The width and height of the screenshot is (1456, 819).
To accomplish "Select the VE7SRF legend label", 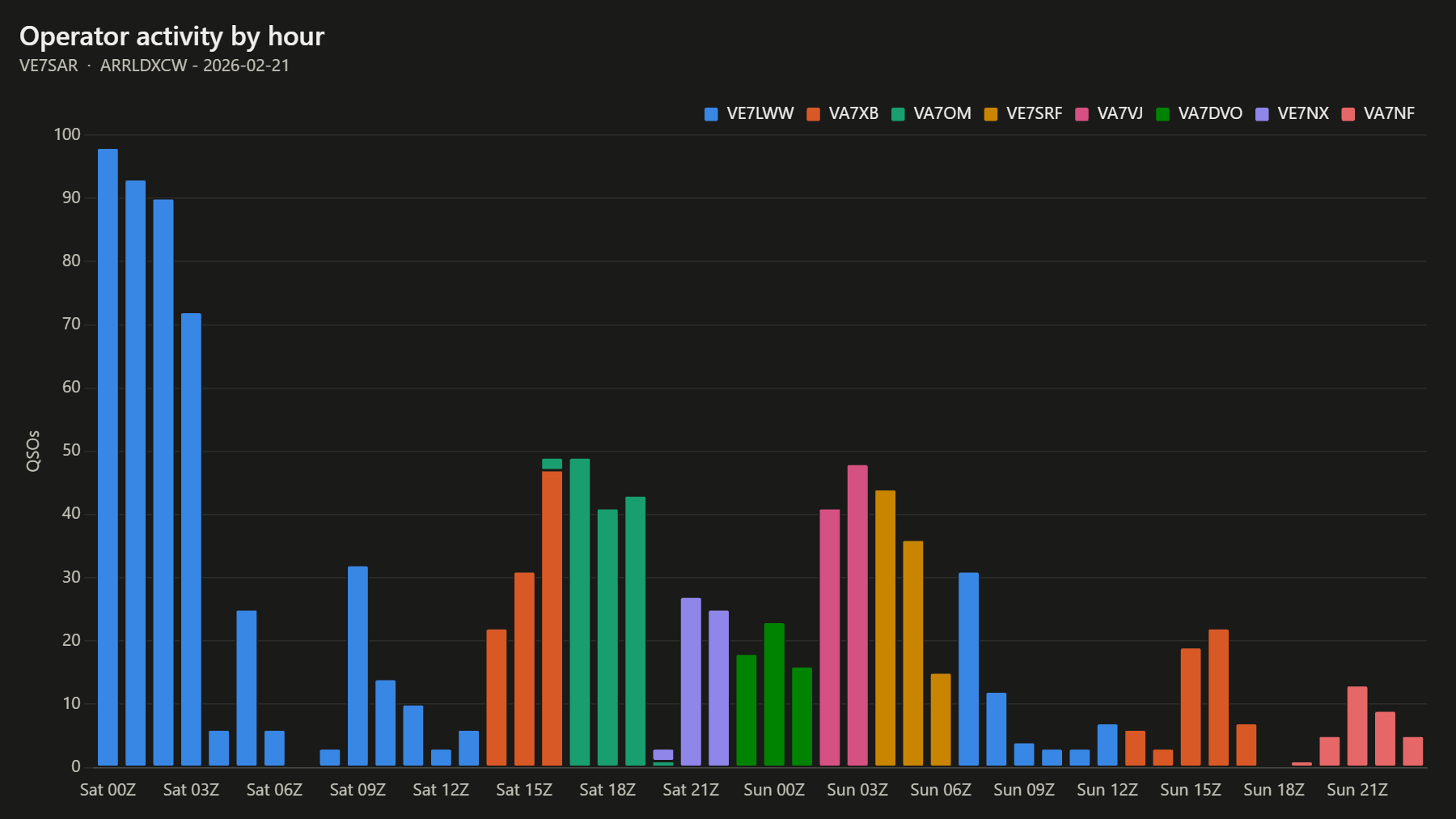I will [x=1035, y=114].
